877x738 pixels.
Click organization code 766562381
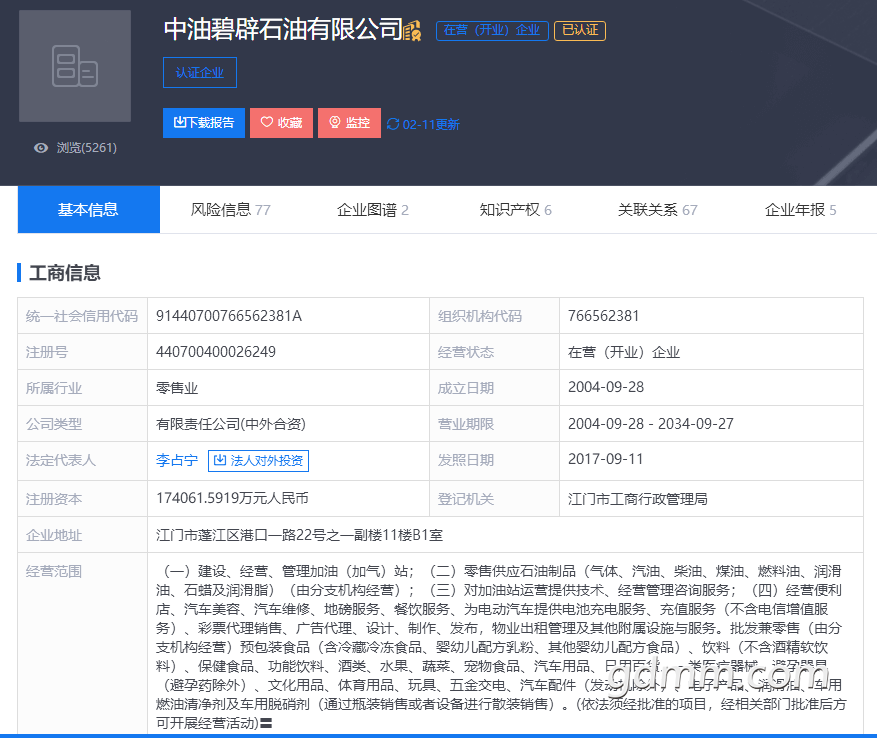pyautogui.click(x=603, y=316)
